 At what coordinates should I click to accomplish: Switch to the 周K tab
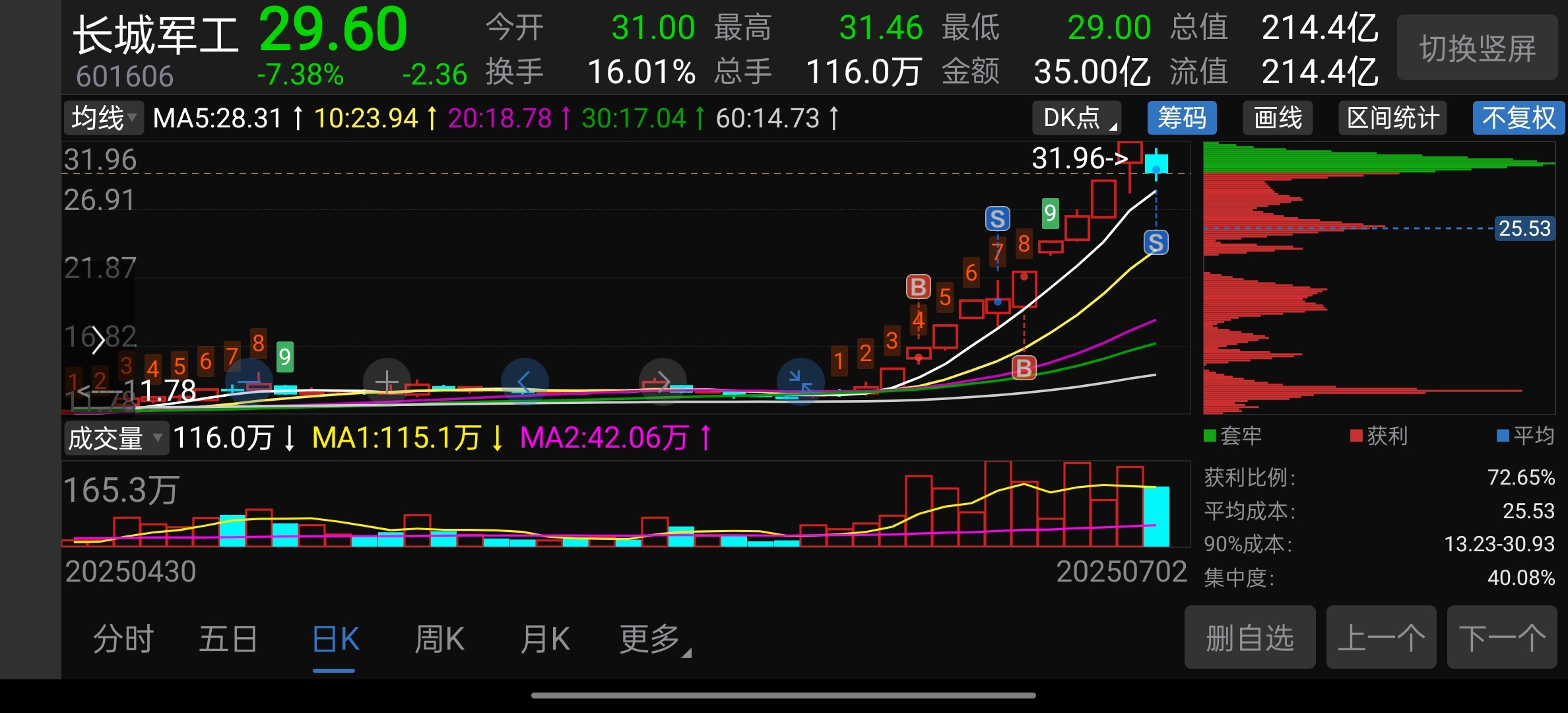[x=439, y=639]
